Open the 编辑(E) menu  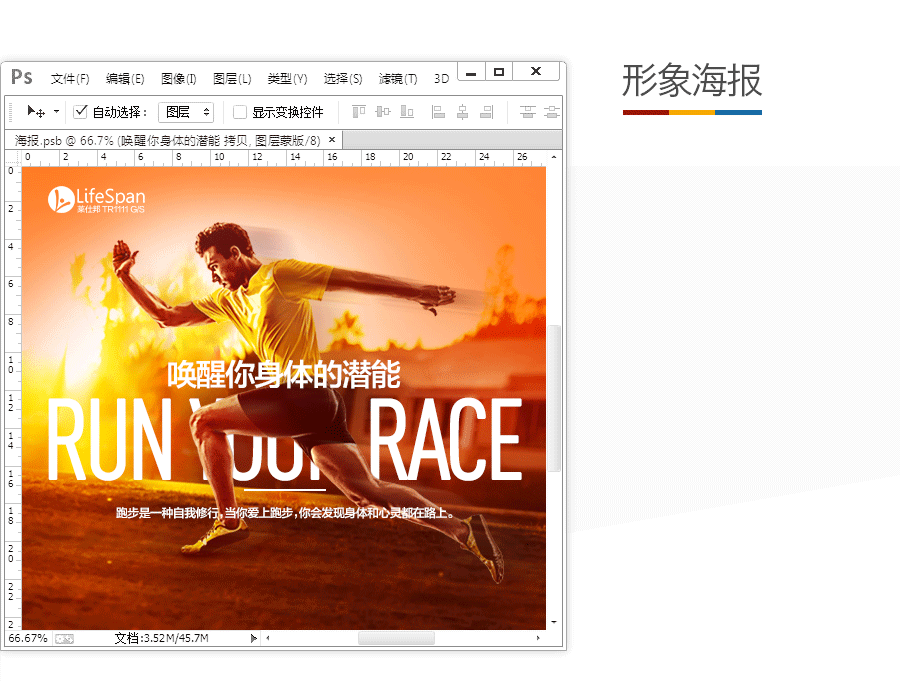coord(125,79)
